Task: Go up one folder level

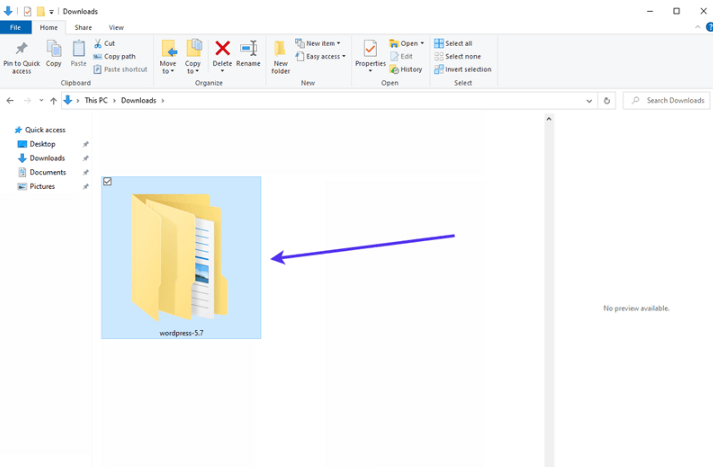Action: tap(53, 100)
